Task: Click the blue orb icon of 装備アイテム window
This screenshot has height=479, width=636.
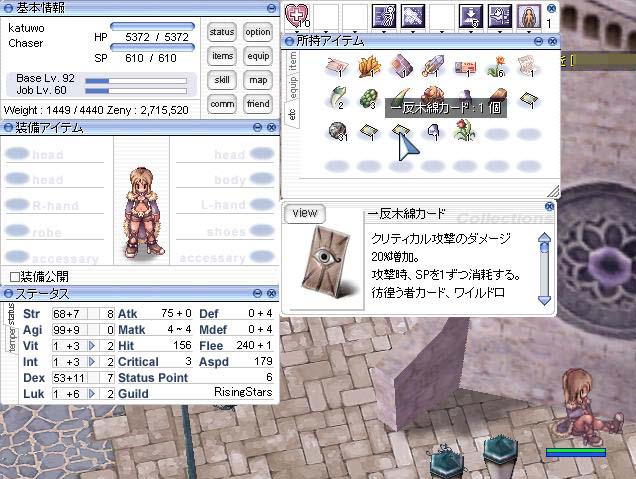Action: click(8, 128)
